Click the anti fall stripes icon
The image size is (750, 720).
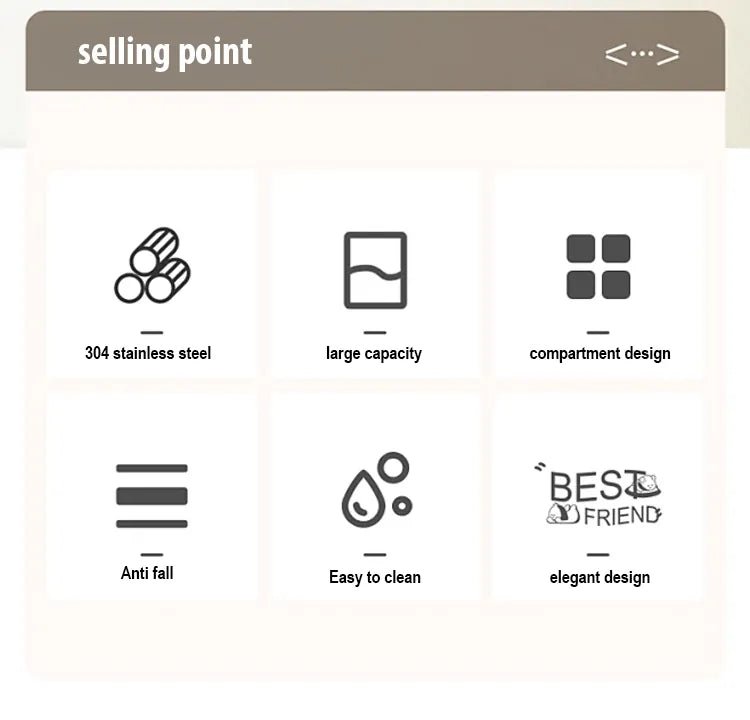coord(152,496)
